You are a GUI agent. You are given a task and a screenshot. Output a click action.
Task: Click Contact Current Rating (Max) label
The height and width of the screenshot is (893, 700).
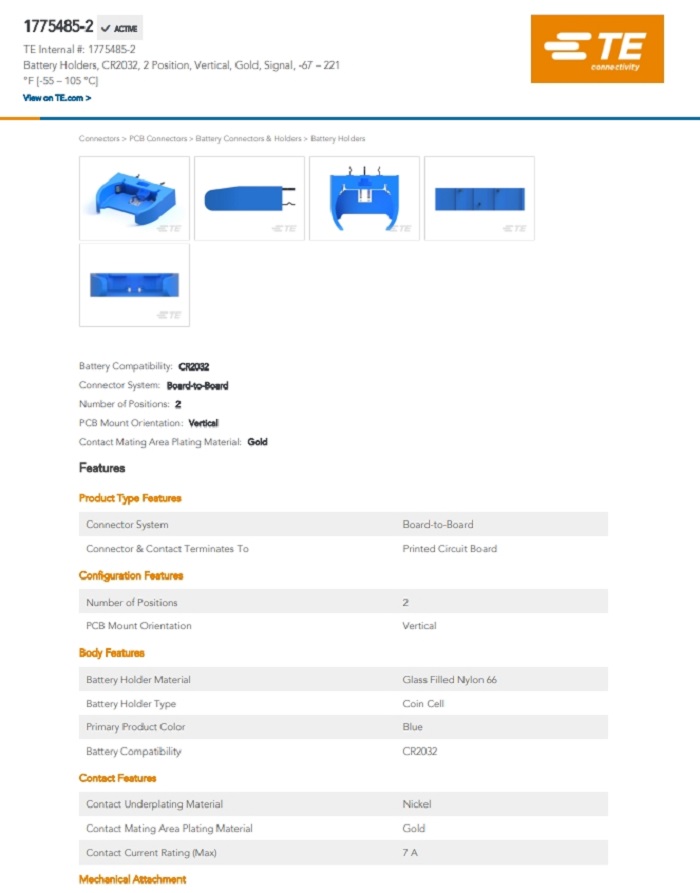click(152, 853)
